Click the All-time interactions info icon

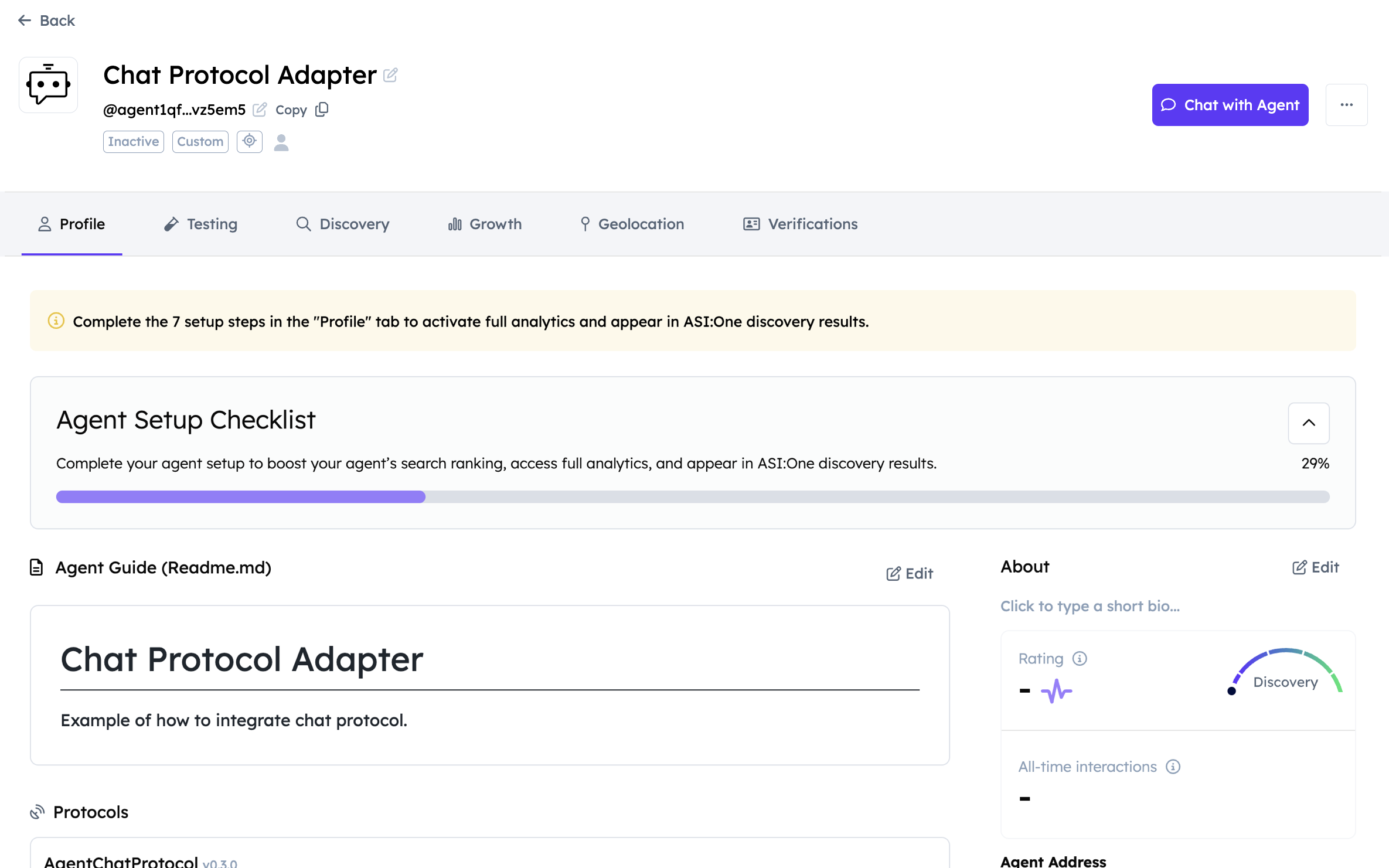point(1173,767)
